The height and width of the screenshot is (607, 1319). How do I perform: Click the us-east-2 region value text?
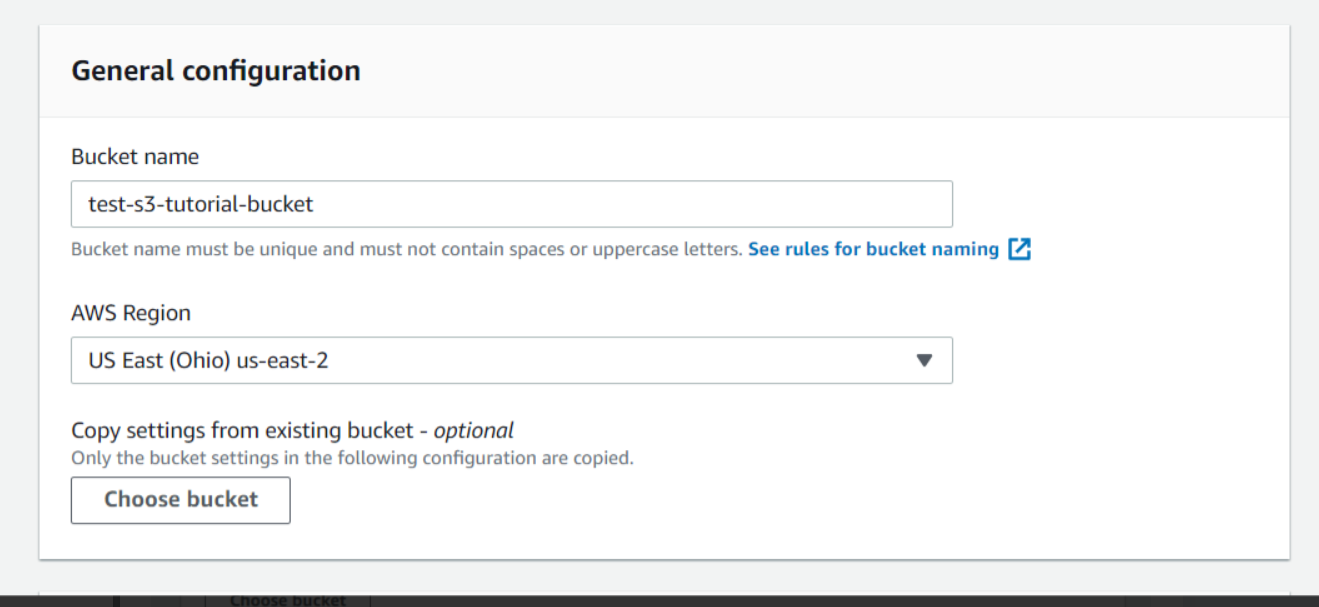[282, 360]
